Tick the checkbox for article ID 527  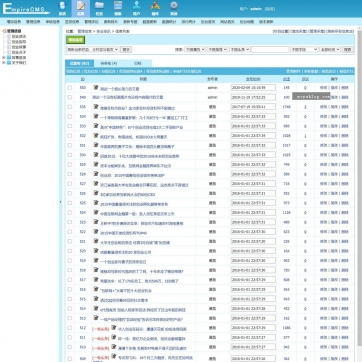pyautogui.click(x=70, y=184)
